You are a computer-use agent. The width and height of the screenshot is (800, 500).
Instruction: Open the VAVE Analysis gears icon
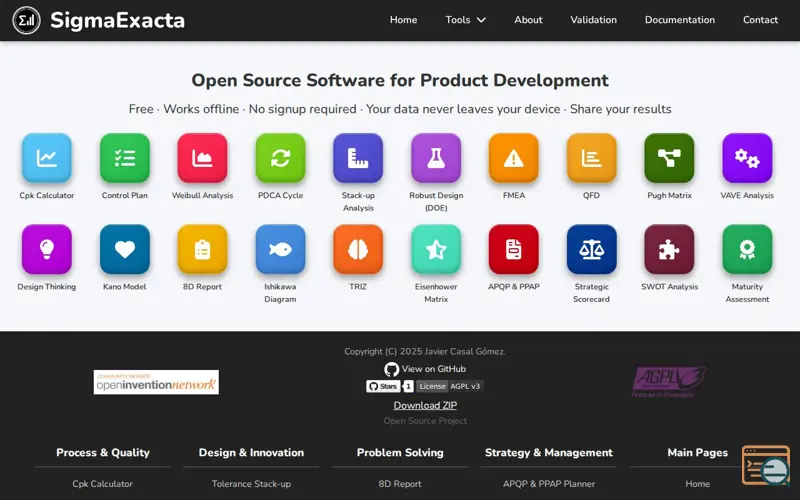coord(747,158)
